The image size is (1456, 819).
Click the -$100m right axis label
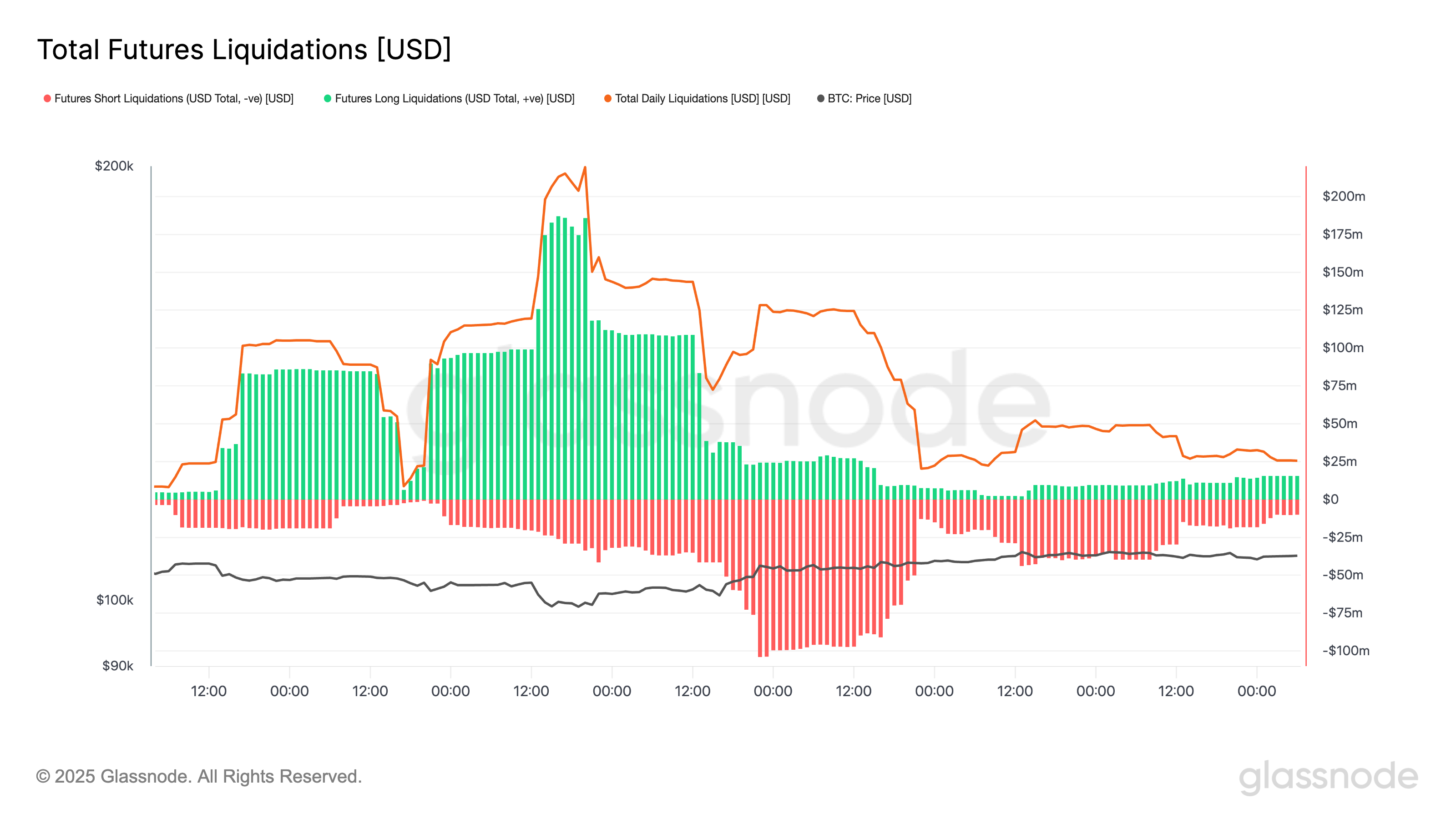click(1345, 651)
